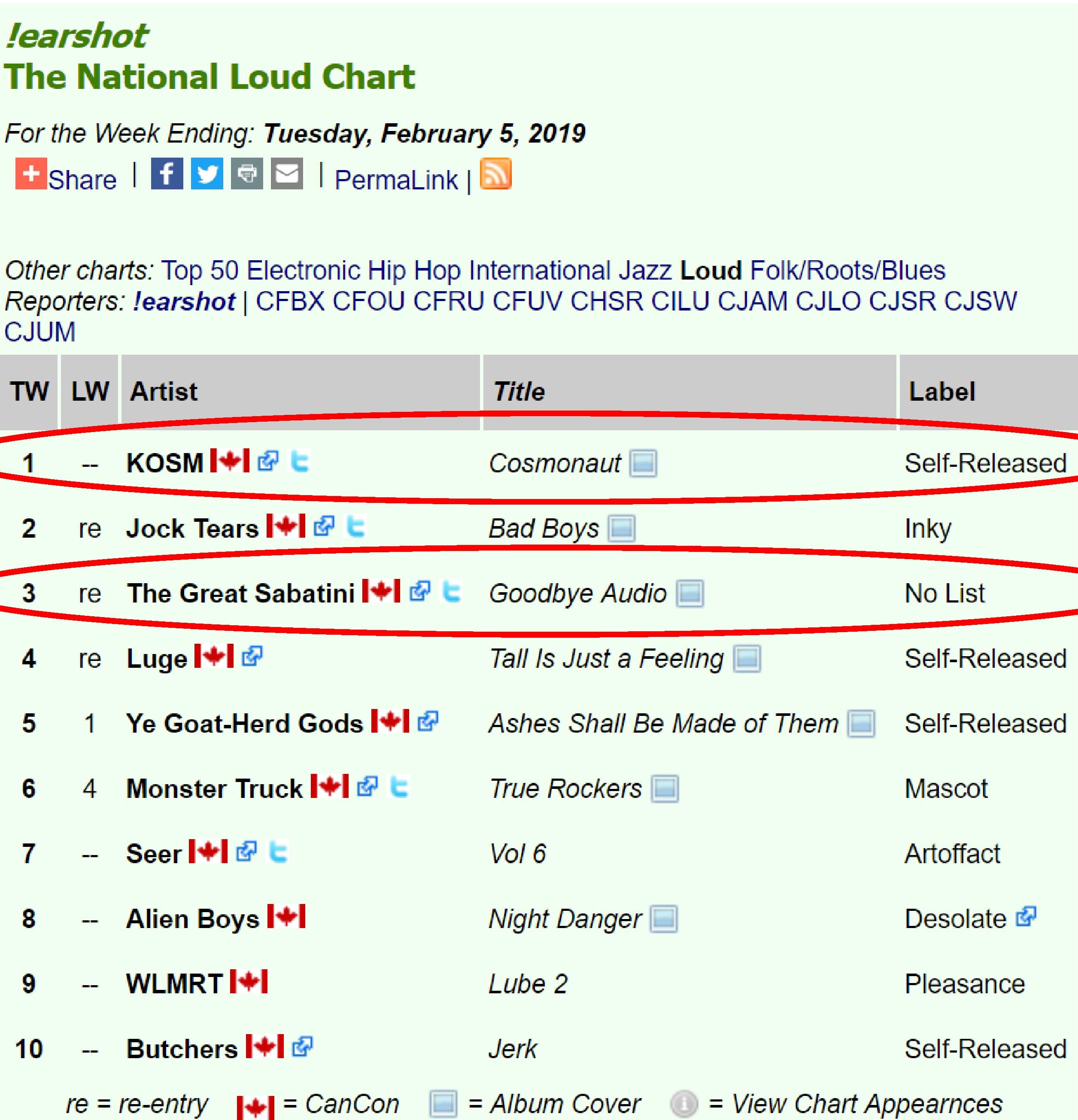
Task: Open Cosmonaut album cover icon
Action: [643, 463]
